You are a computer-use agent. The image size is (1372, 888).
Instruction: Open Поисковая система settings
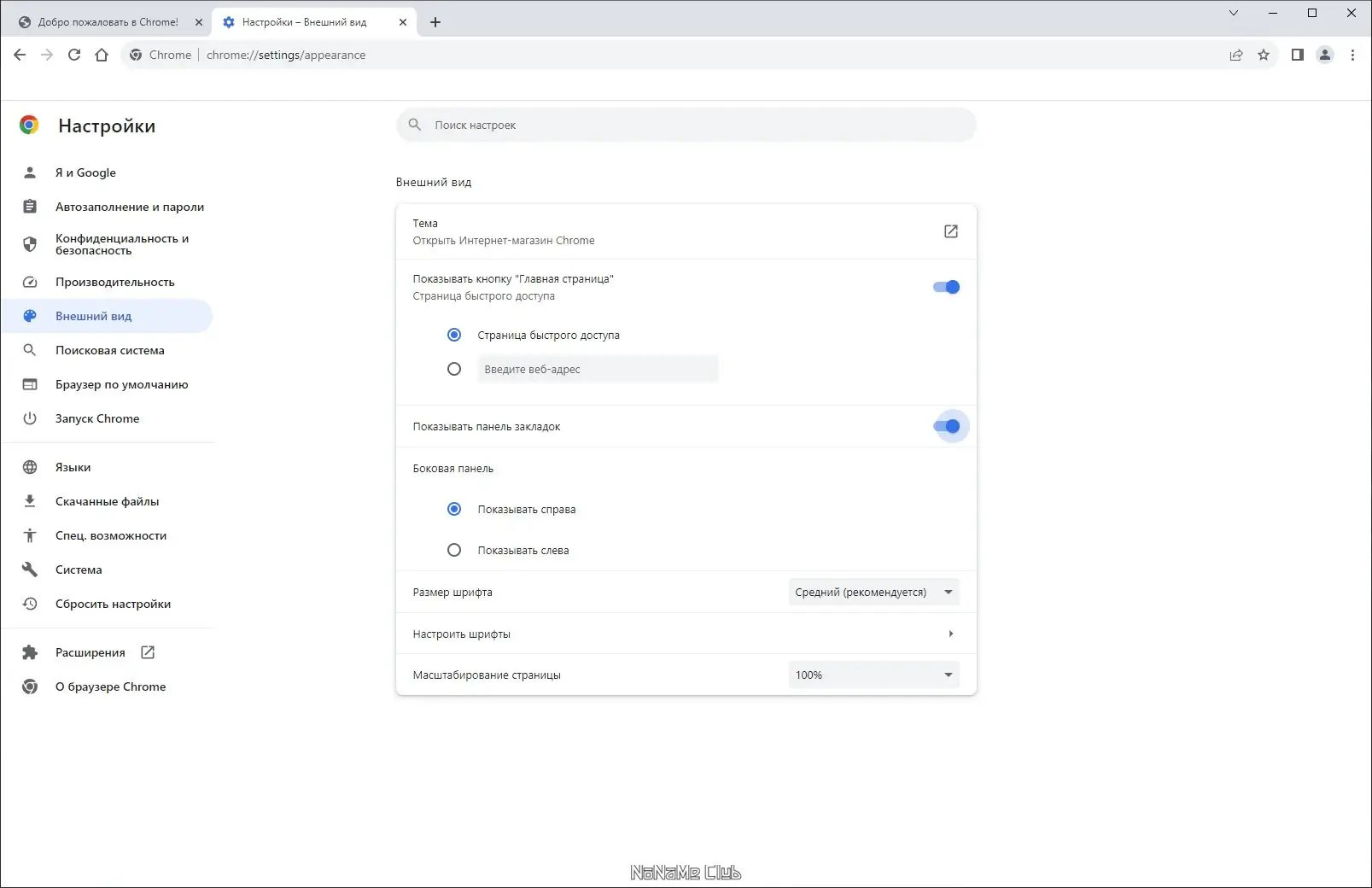coord(107,350)
